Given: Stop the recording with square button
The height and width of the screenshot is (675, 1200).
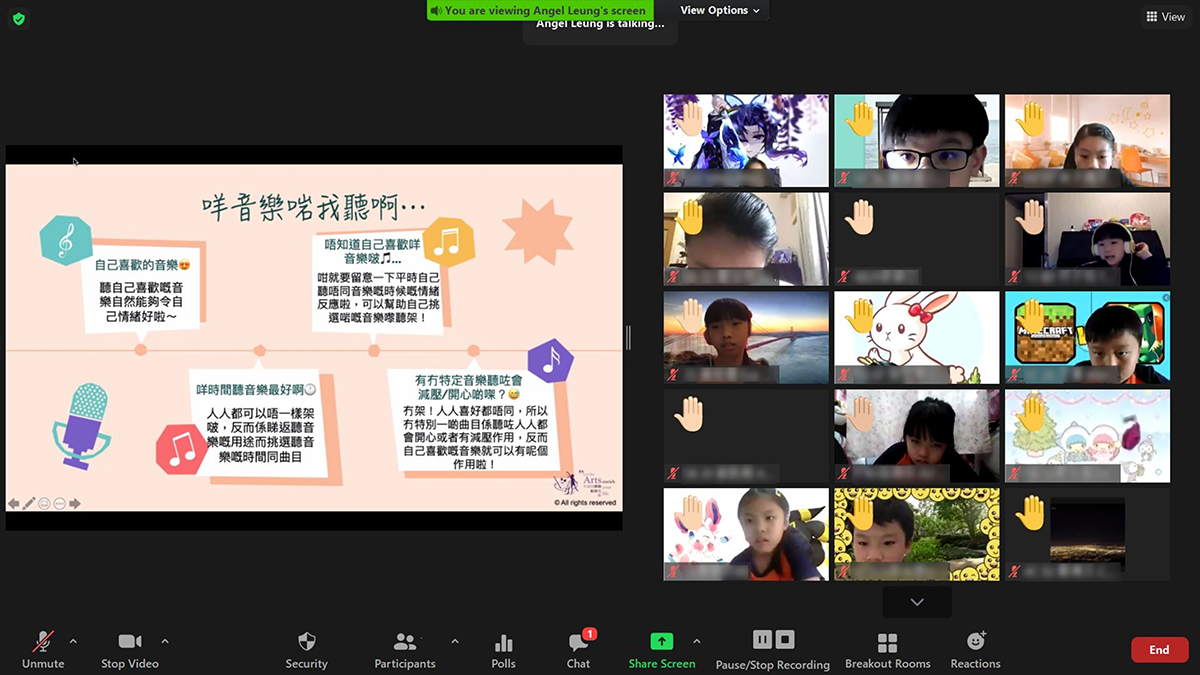Looking at the screenshot, I should [x=785, y=639].
